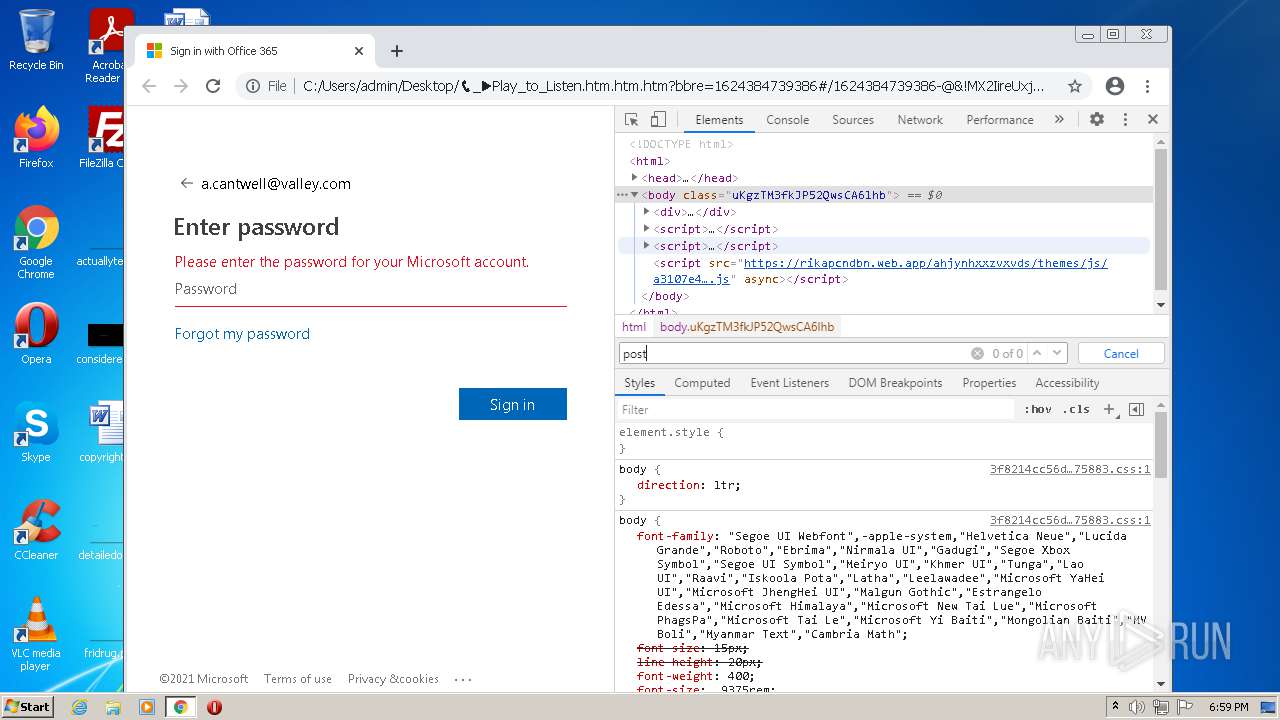Toggle the .cls class editor

click(1076, 409)
